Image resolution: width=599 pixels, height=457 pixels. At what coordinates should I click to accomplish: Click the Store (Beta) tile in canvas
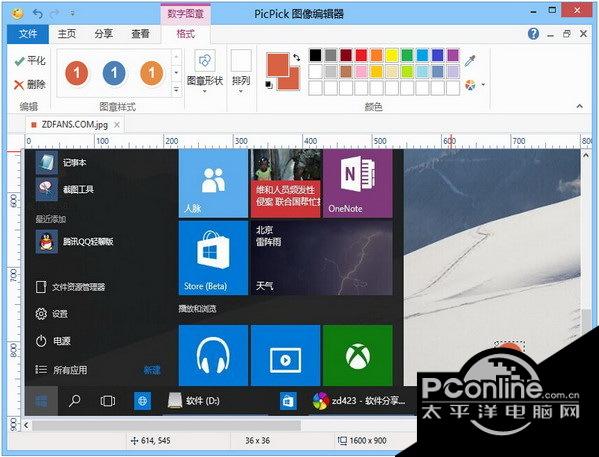[x=213, y=258]
